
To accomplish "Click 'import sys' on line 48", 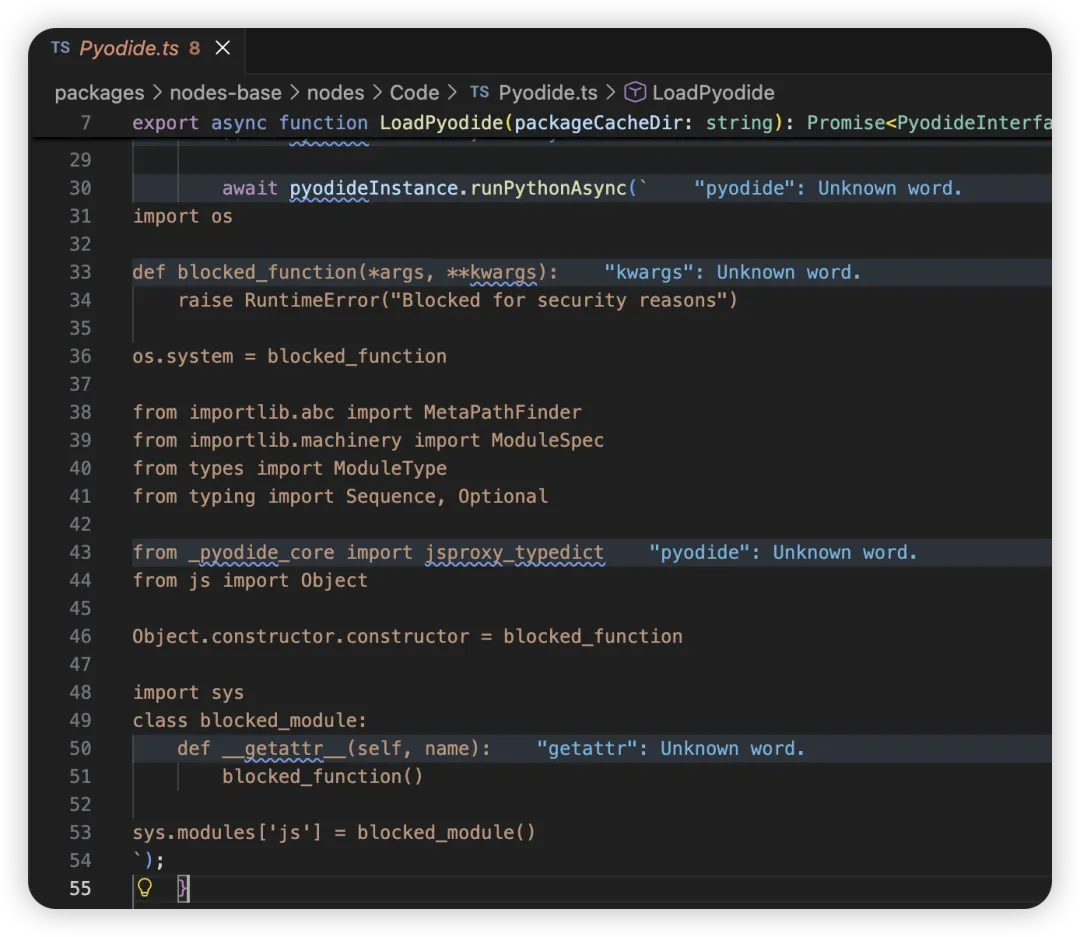I will click(188, 692).
